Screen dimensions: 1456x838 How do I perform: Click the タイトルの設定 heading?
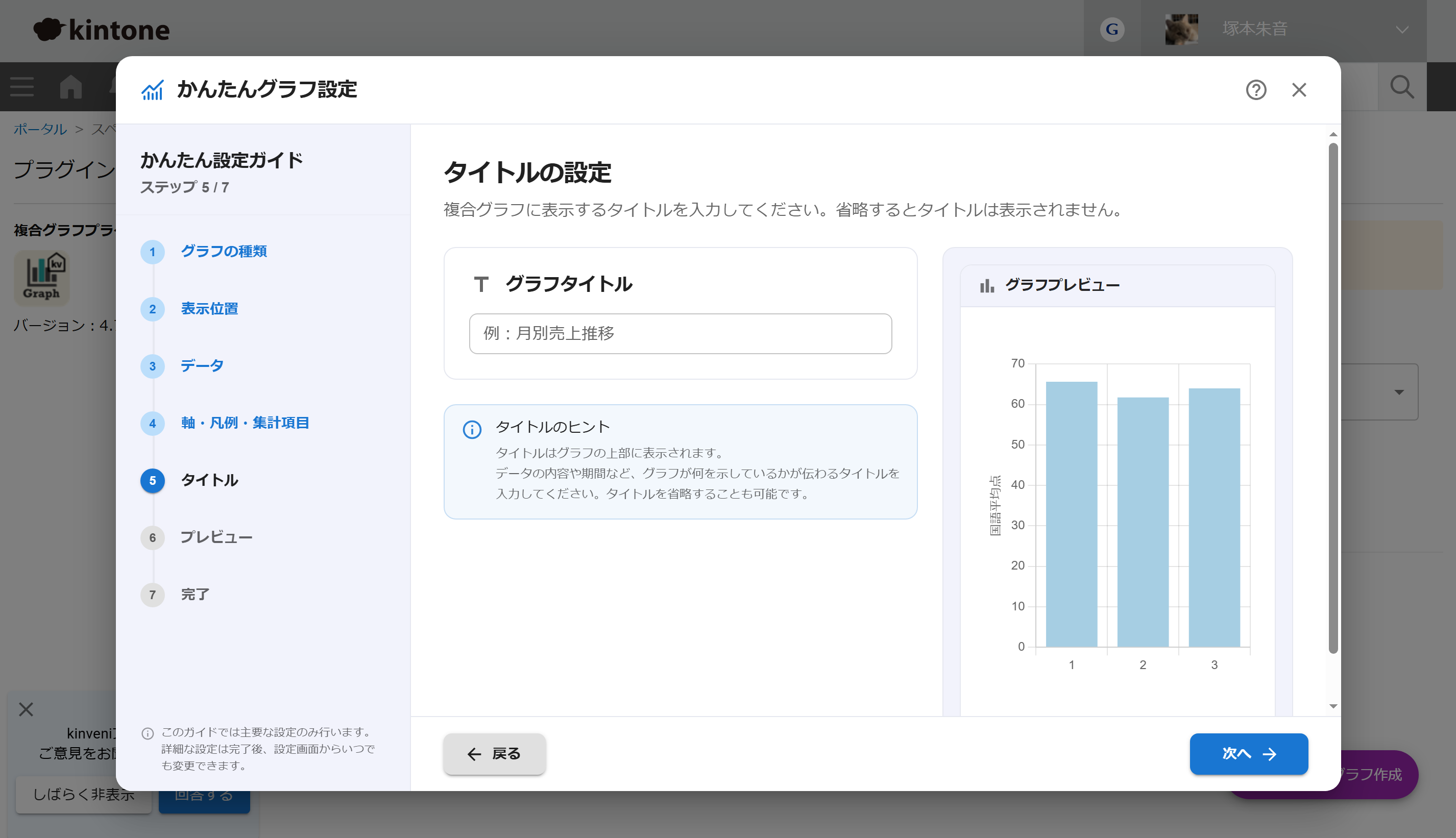pyautogui.click(x=527, y=172)
